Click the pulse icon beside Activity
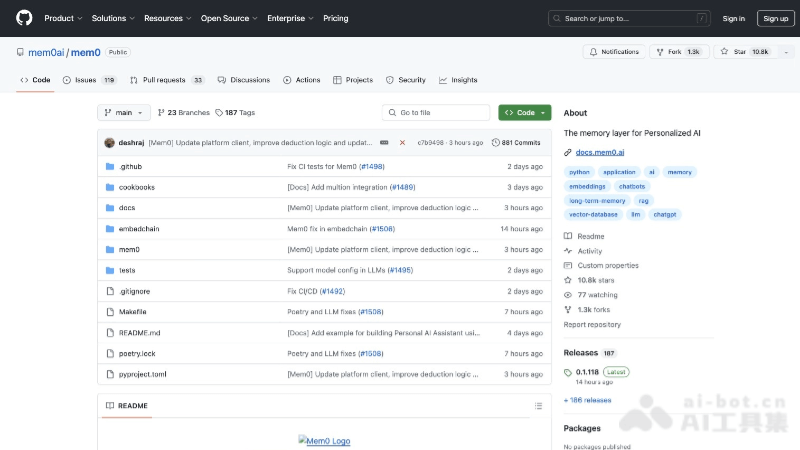This screenshot has height=450, width=800. (x=568, y=251)
